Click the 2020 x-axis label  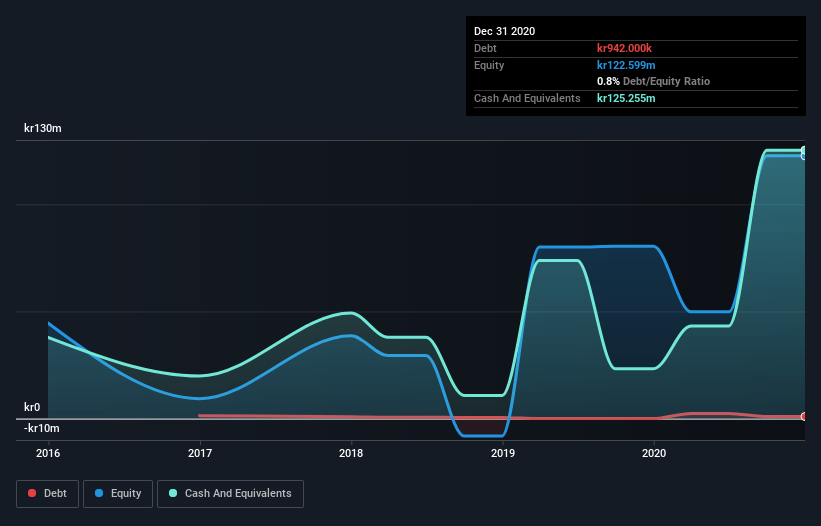click(x=654, y=453)
